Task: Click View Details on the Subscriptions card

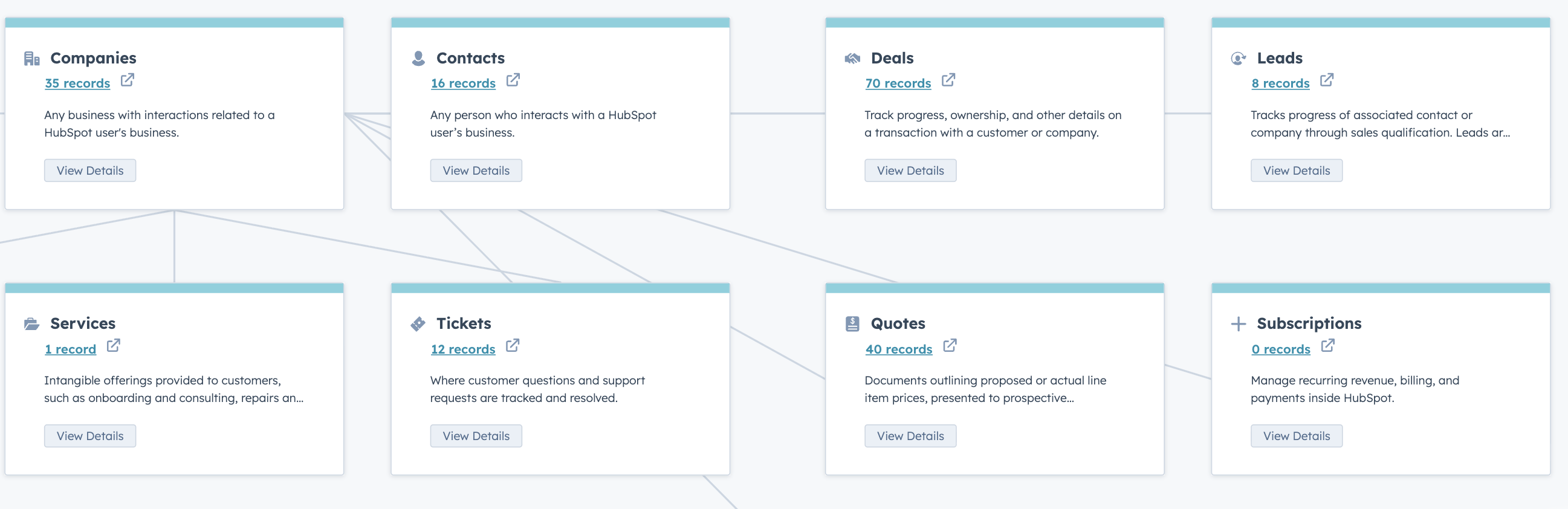Action: (1297, 435)
